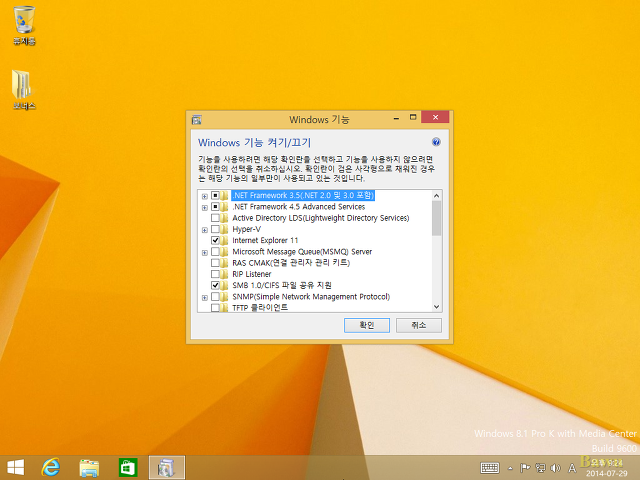The width and height of the screenshot is (640, 480).
Task: Uncheck SMB 1.0/CIFS file sharing support
Action: 215,285
